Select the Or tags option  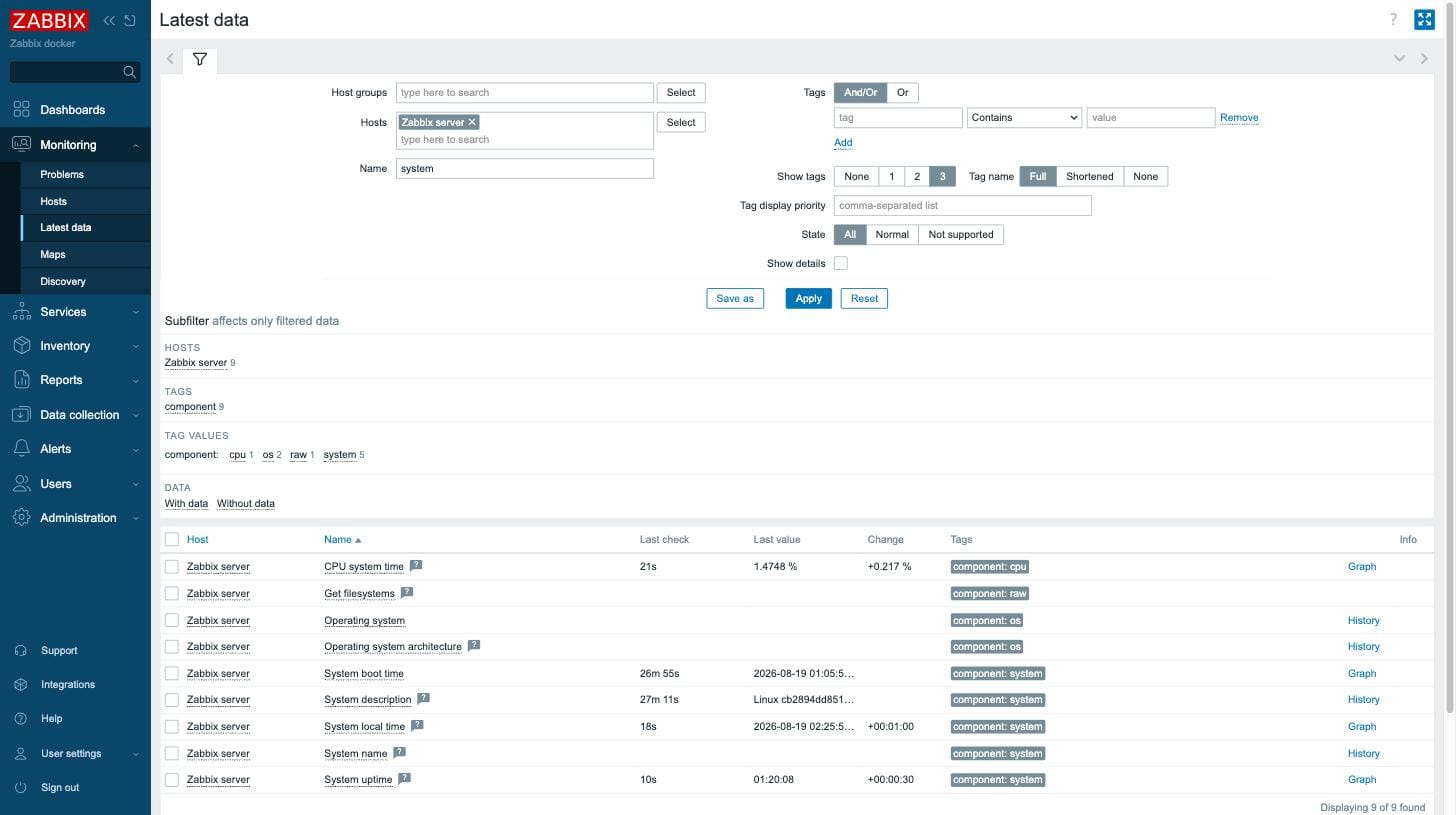(x=902, y=93)
